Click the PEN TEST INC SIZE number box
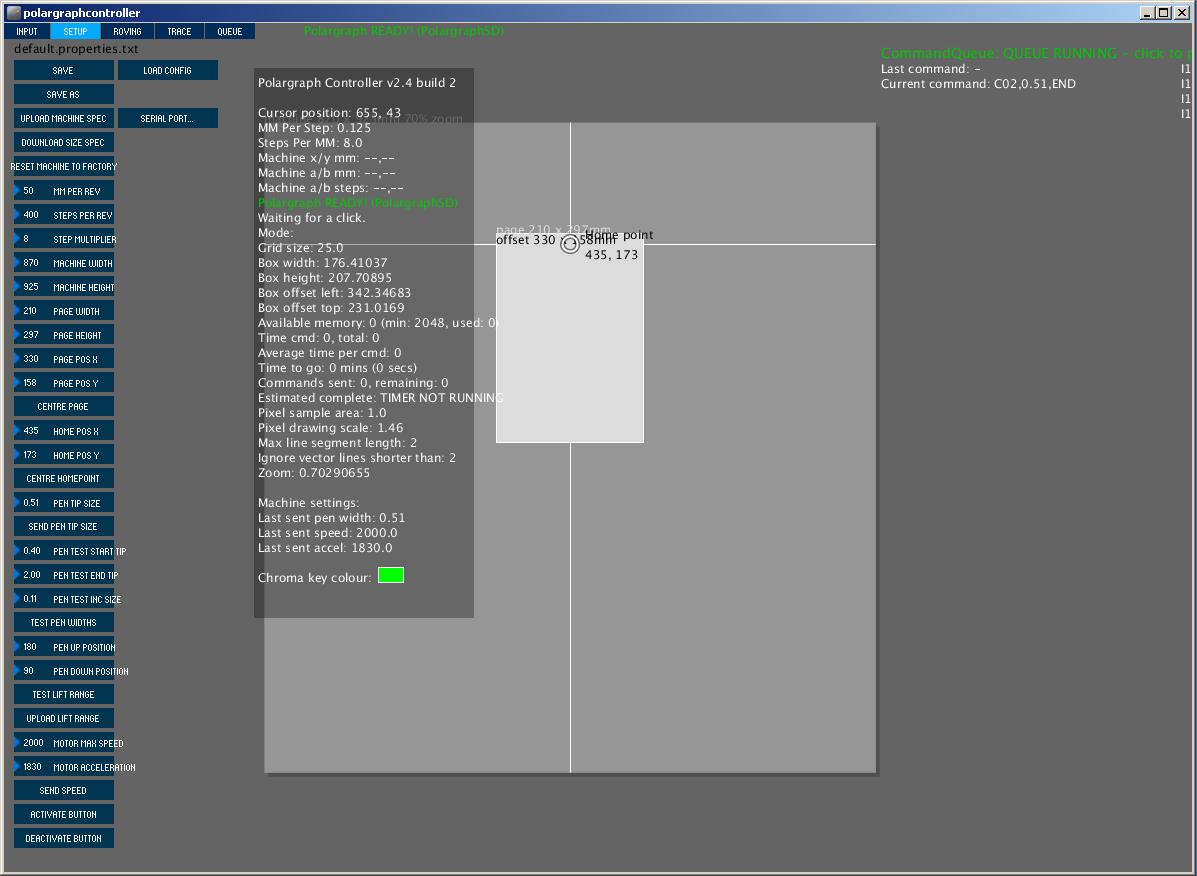Image resolution: width=1197 pixels, height=876 pixels. pos(63,599)
